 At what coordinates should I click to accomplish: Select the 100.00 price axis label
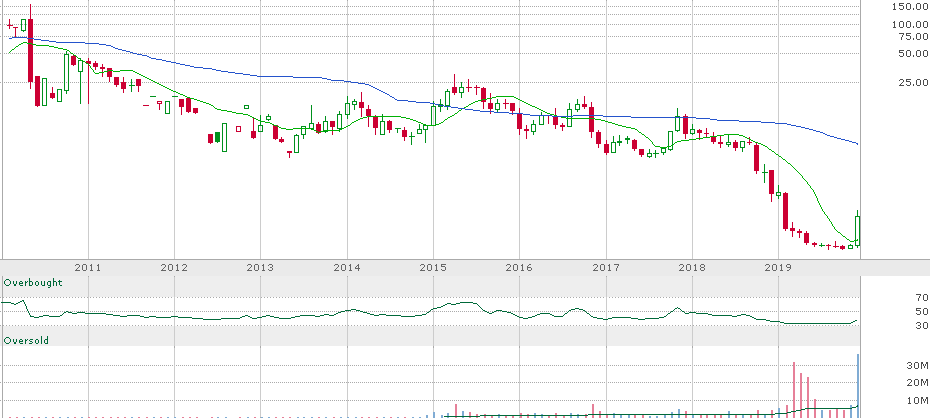coord(910,24)
